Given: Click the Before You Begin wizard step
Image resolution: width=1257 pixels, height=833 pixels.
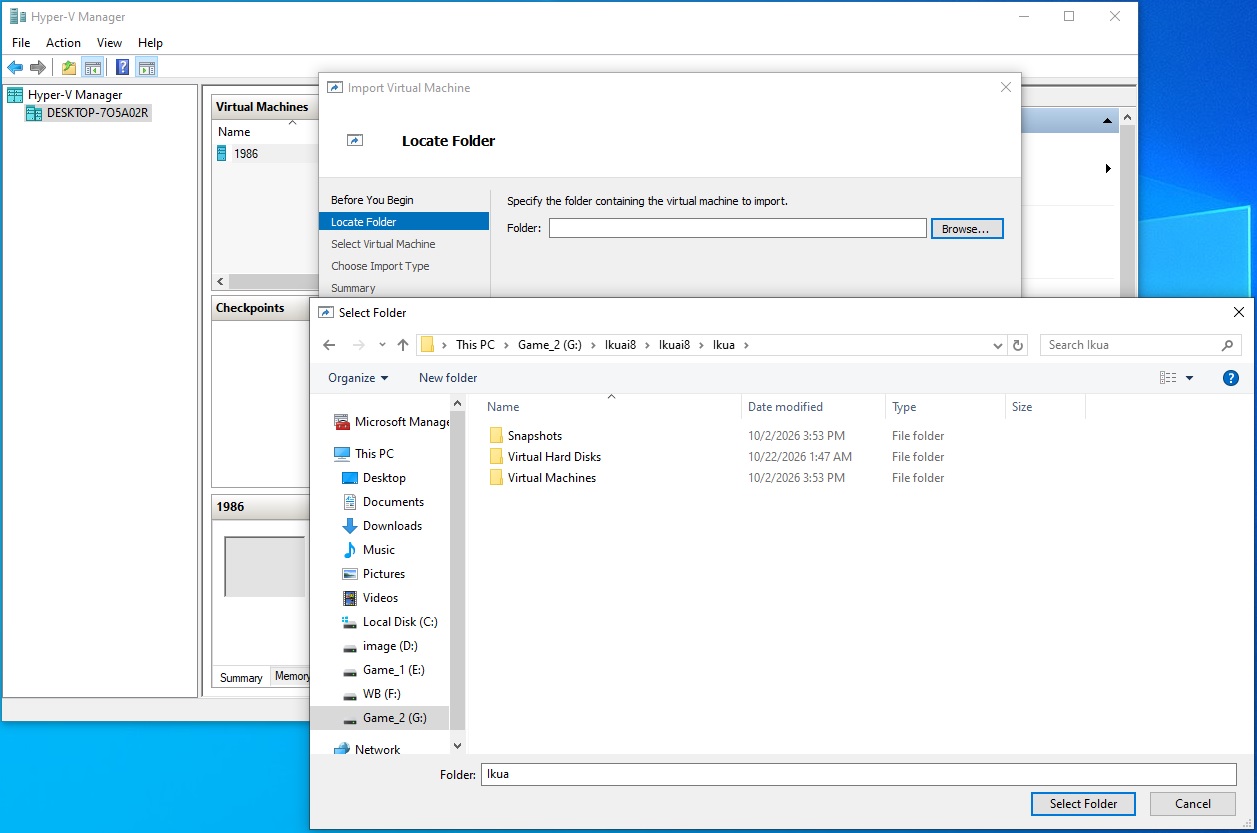Looking at the screenshot, I should [x=372, y=200].
